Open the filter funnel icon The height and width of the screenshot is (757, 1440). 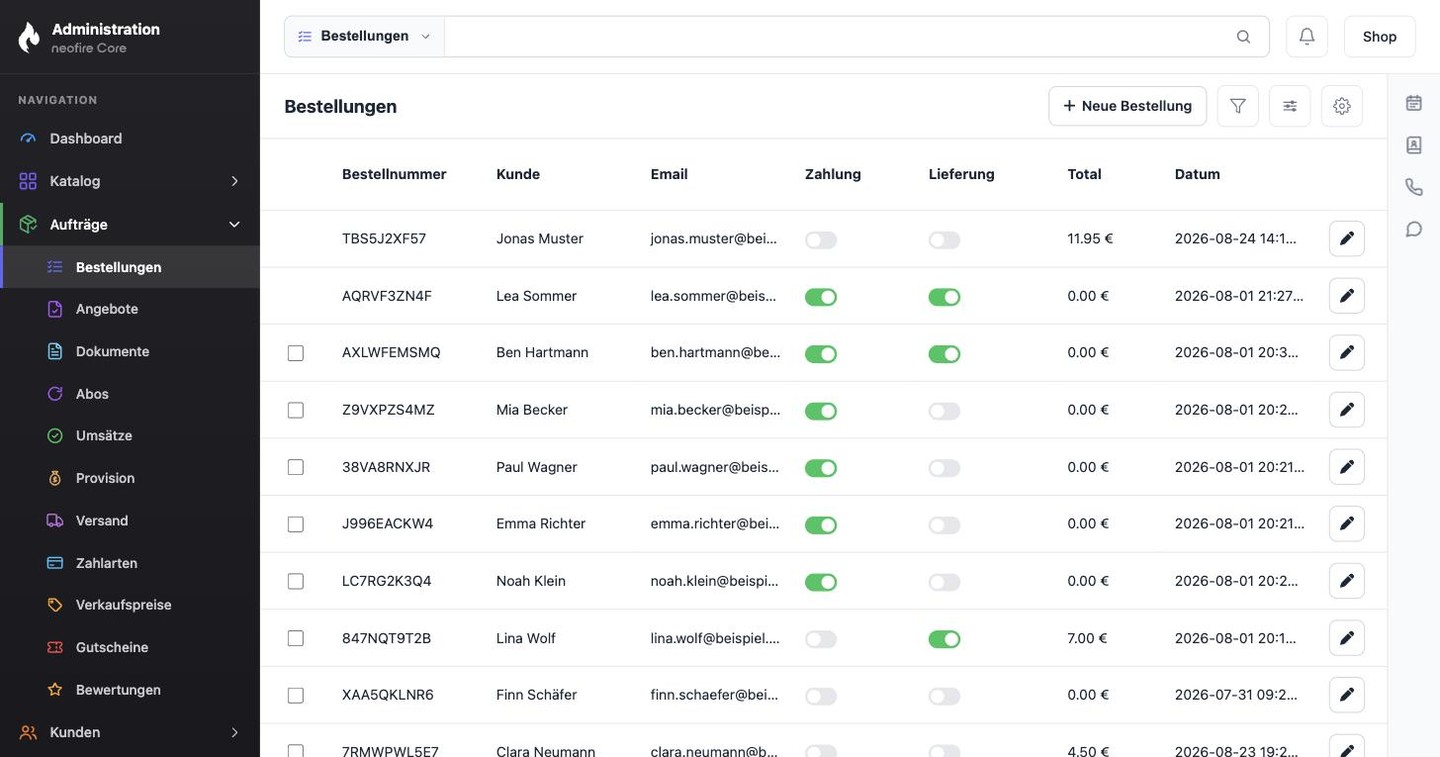[x=1238, y=106]
